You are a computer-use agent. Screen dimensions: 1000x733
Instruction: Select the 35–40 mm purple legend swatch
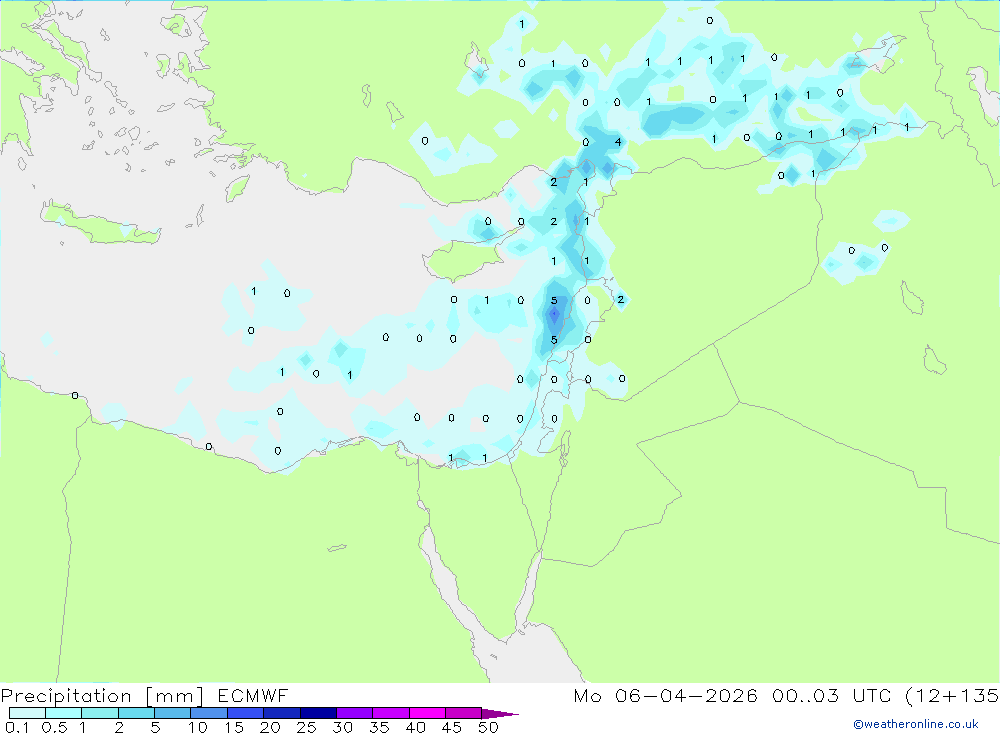391,713
